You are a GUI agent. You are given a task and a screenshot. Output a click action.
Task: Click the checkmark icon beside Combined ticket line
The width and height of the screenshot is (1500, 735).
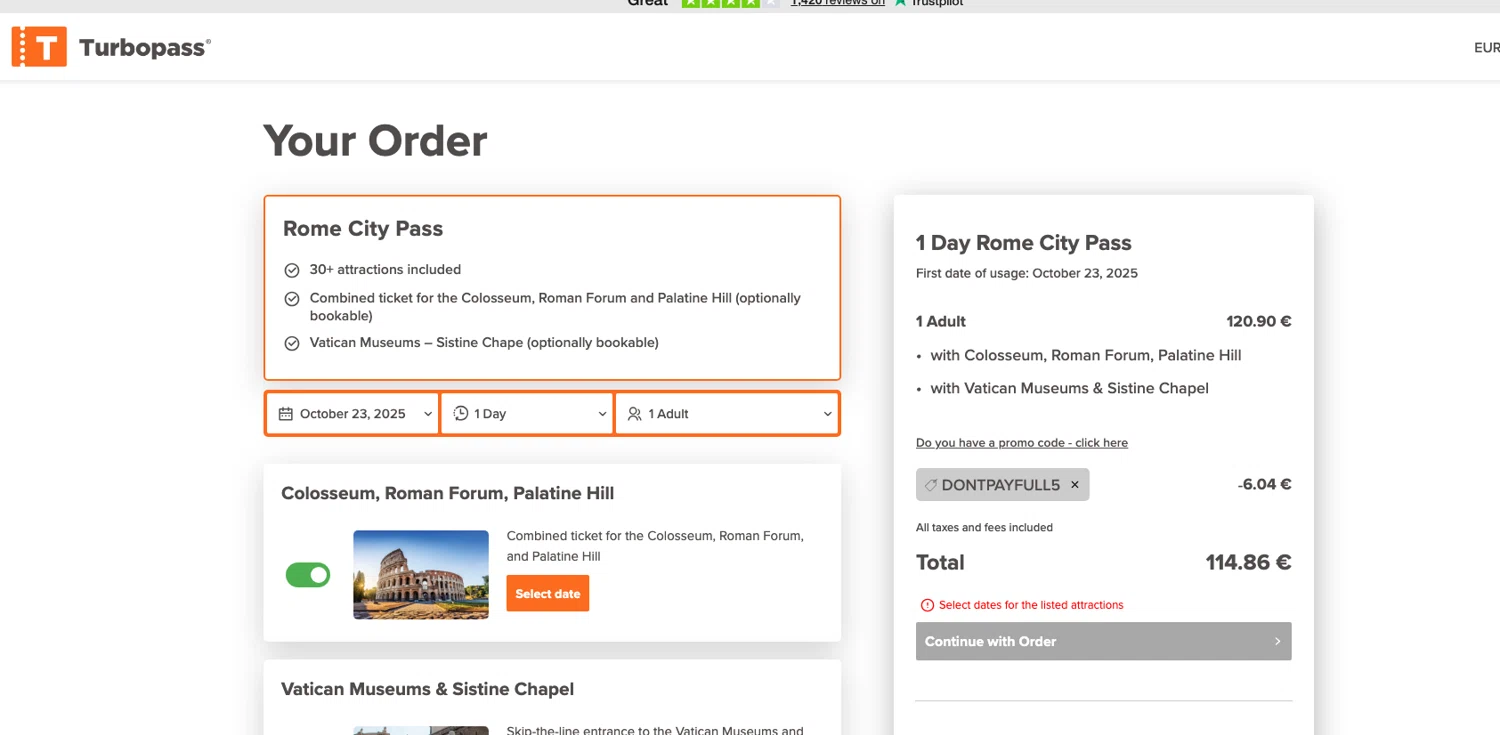coord(292,299)
